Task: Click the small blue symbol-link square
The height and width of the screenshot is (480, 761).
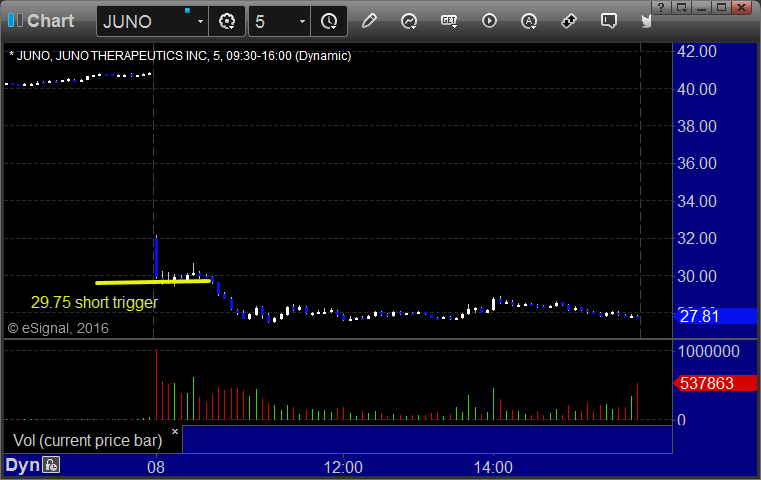Action: tap(187, 10)
